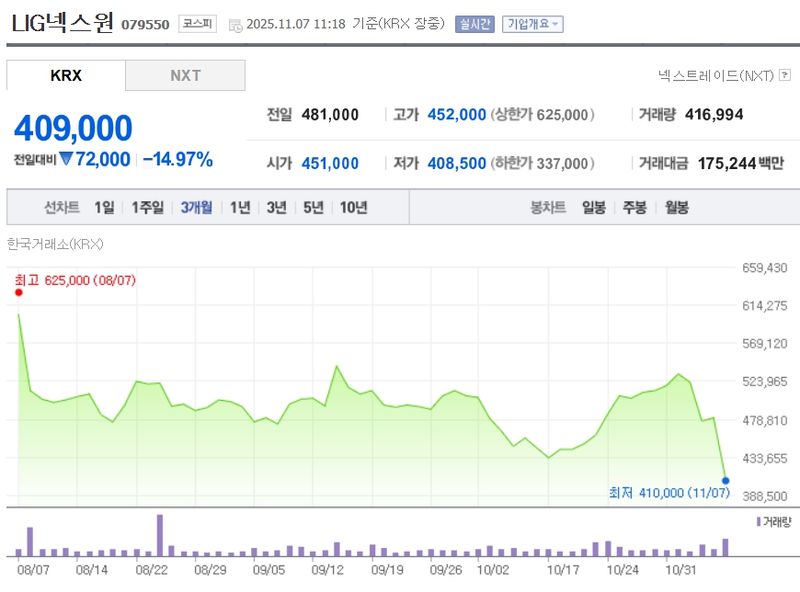Click the tall 08/22 volume bar
Viewport: 800px width, 592px height.
(159, 536)
